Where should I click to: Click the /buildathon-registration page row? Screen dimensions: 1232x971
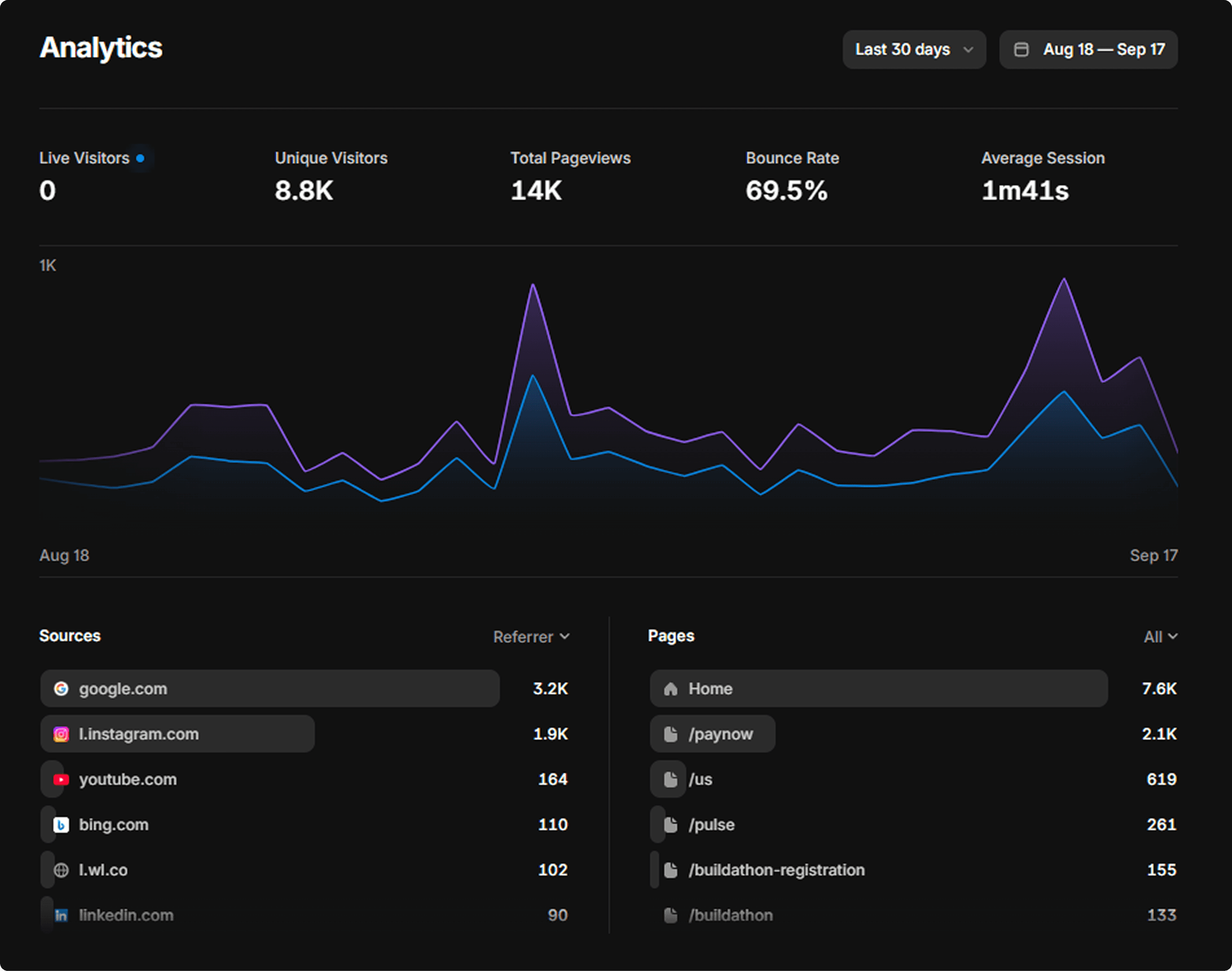click(x=776, y=870)
